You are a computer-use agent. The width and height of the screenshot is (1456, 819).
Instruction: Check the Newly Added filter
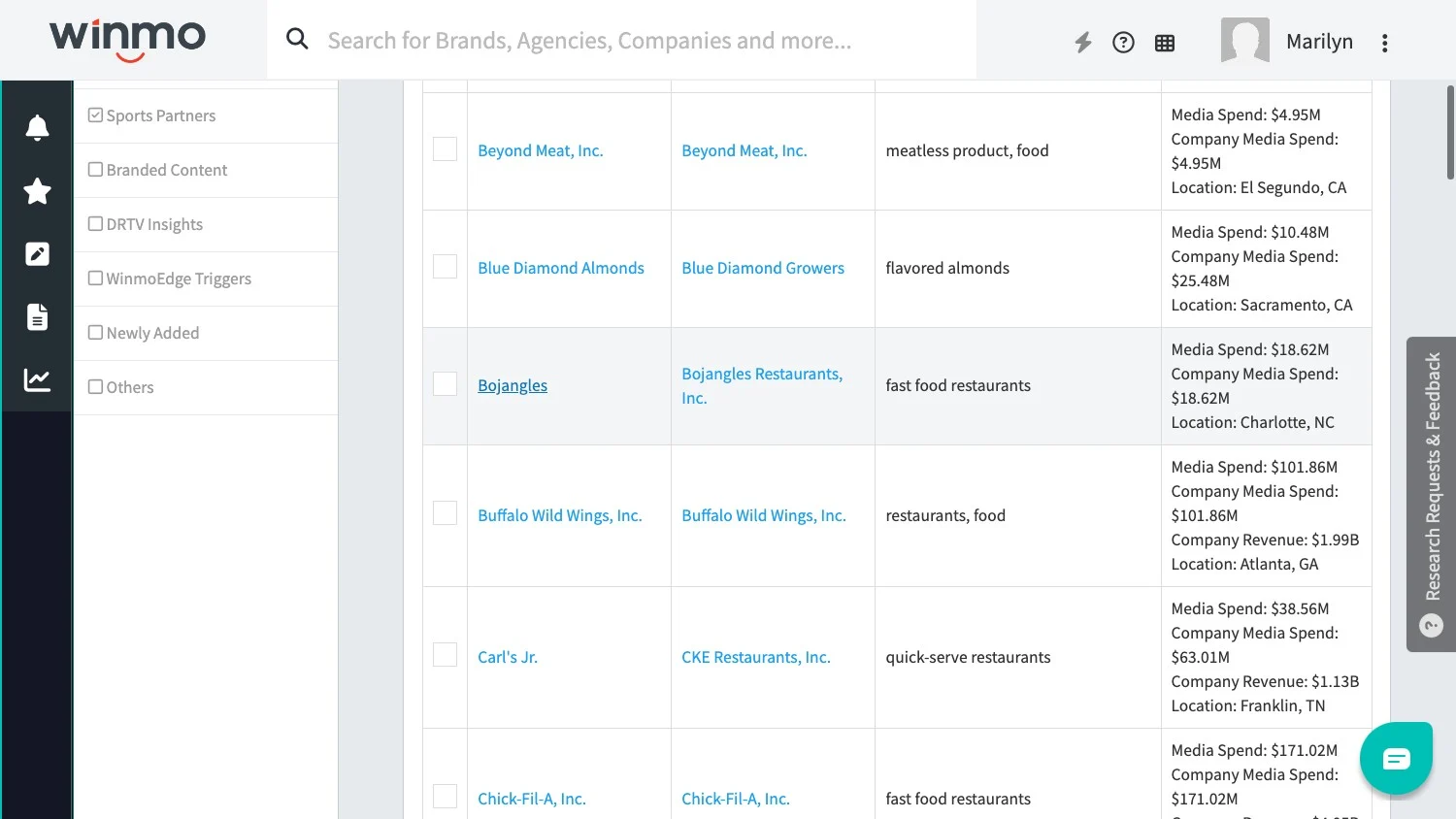[95, 333]
